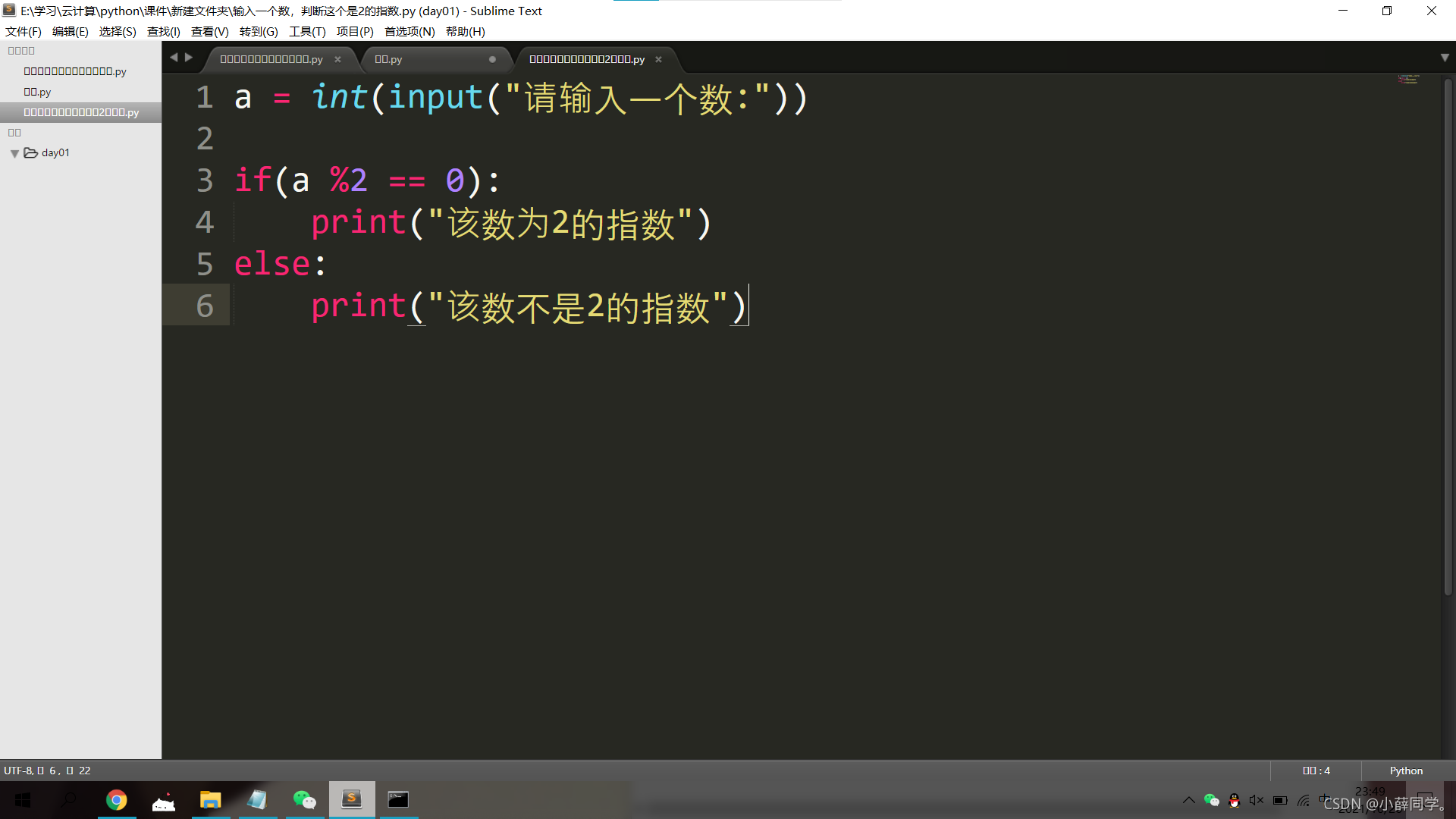Minimize the Sublime Text window

[1343, 11]
